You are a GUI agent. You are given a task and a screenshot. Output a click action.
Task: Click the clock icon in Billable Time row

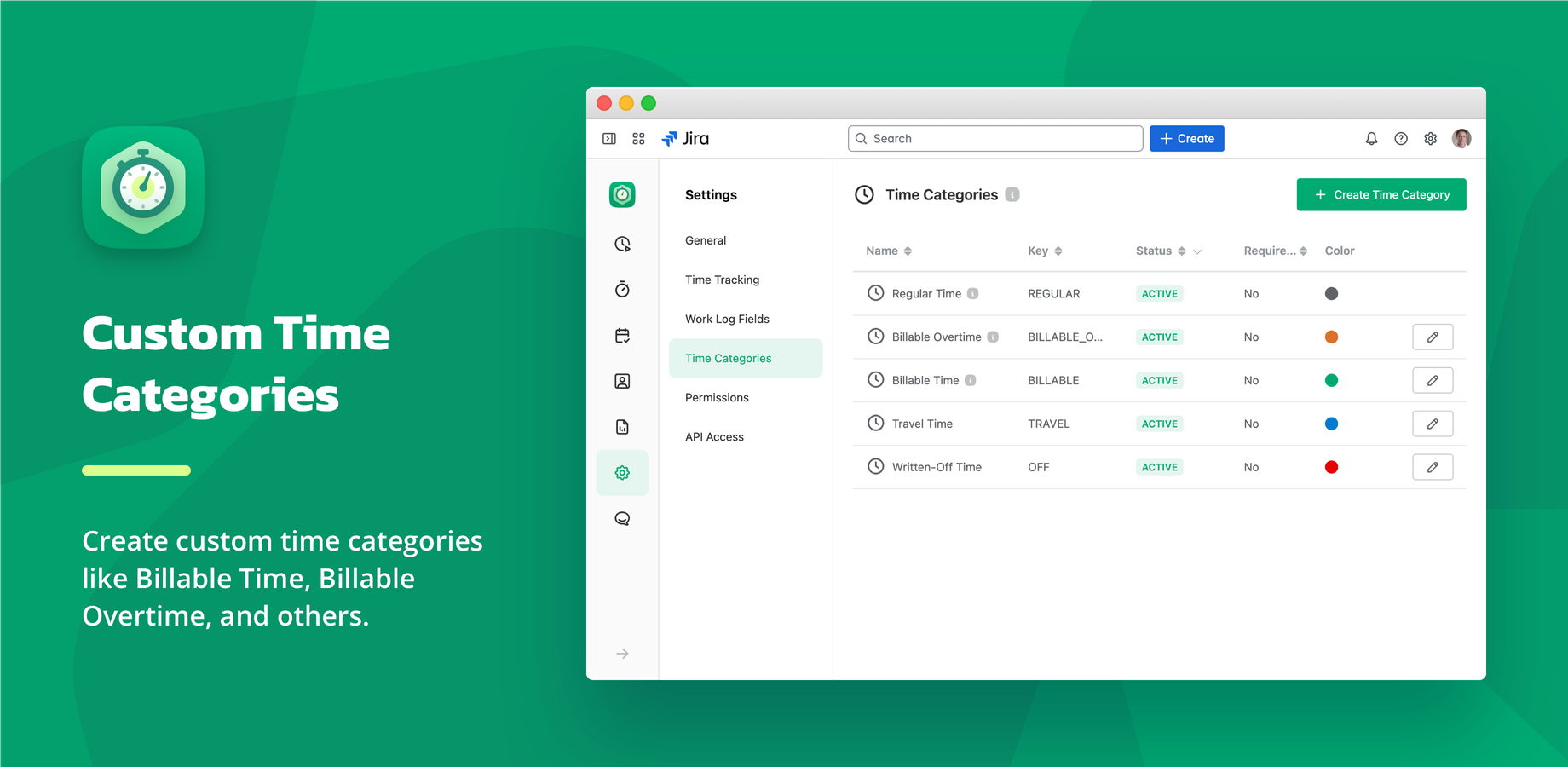point(875,379)
